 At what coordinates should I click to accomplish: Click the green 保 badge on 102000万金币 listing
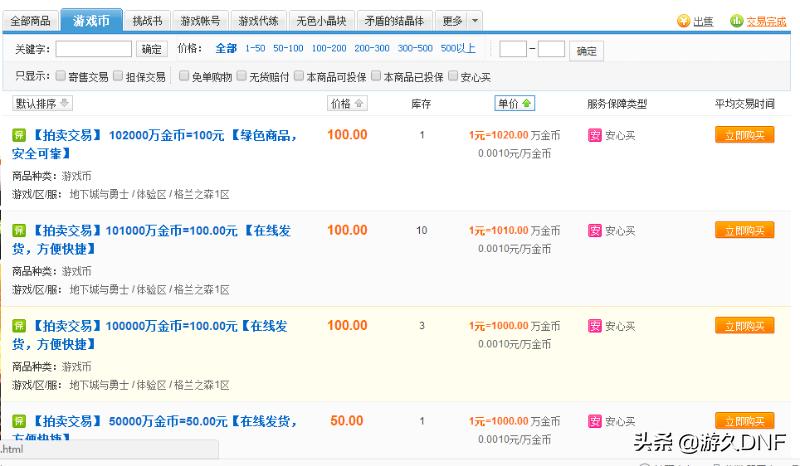click(18, 135)
